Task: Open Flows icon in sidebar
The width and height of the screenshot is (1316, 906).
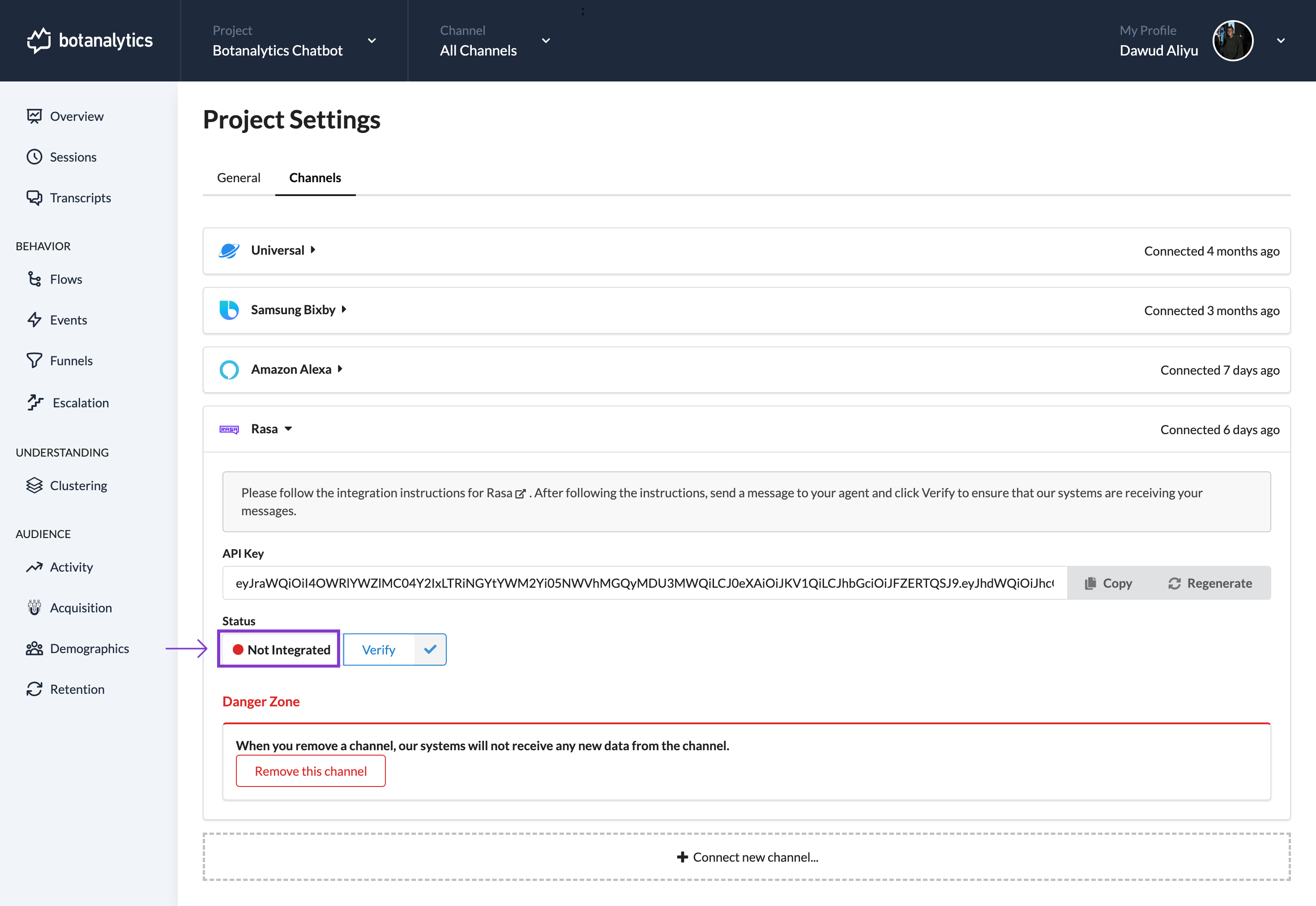Action: pos(34,279)
